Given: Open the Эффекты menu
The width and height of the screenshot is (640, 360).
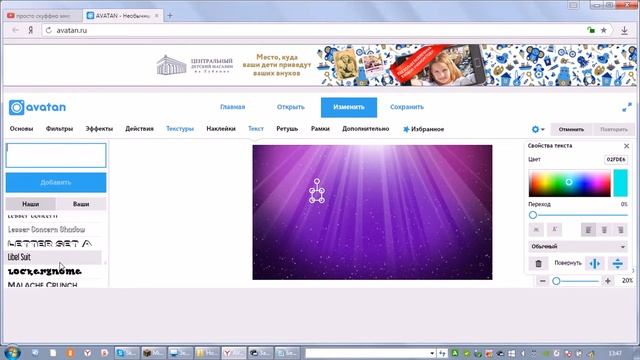Looking at the screenshot, I should point(99,129).
